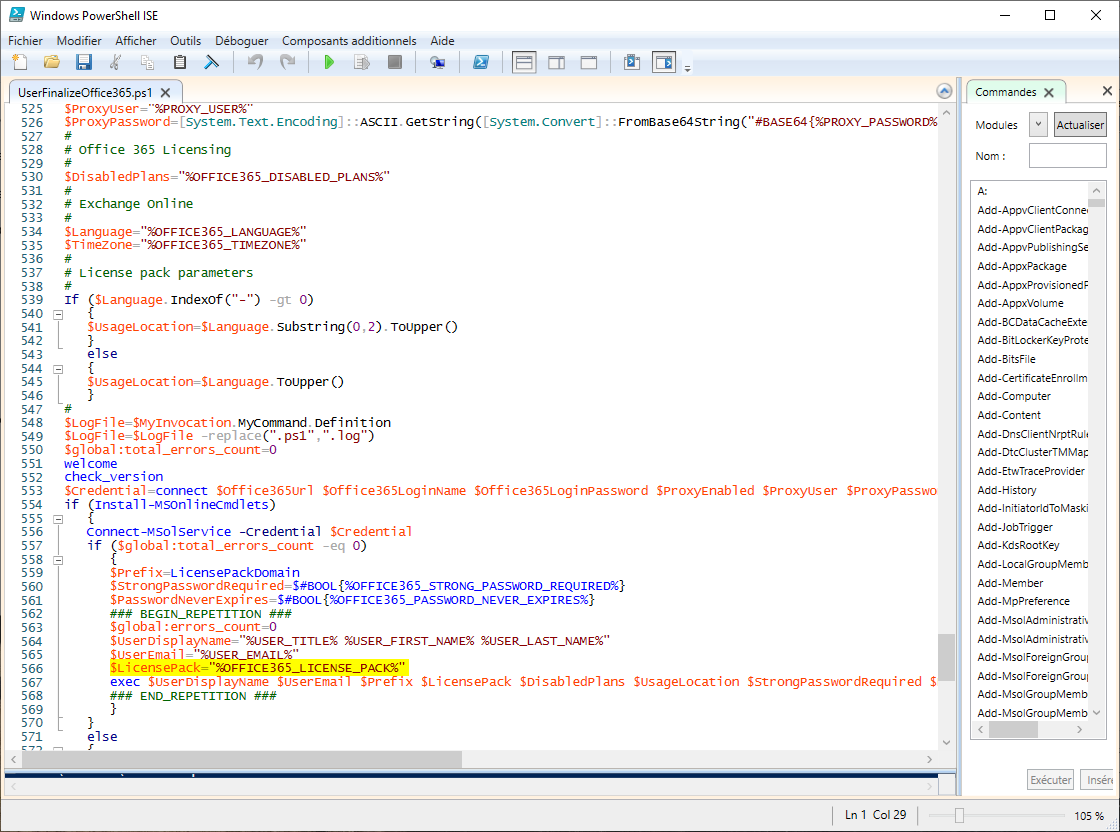1120x832 pixels.
Task: Open the Modifier menu
Action: pyautogui.click(x=79, y=41)
